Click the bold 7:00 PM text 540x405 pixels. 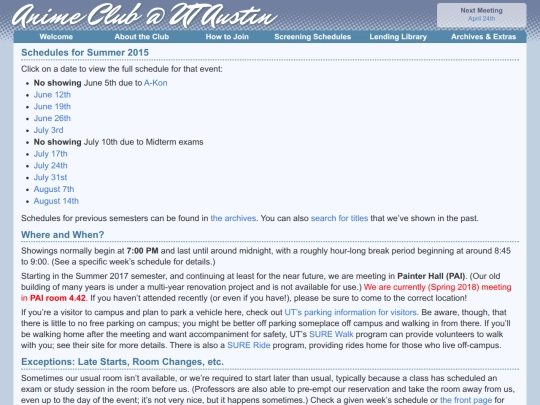click(x=142, y=251)
